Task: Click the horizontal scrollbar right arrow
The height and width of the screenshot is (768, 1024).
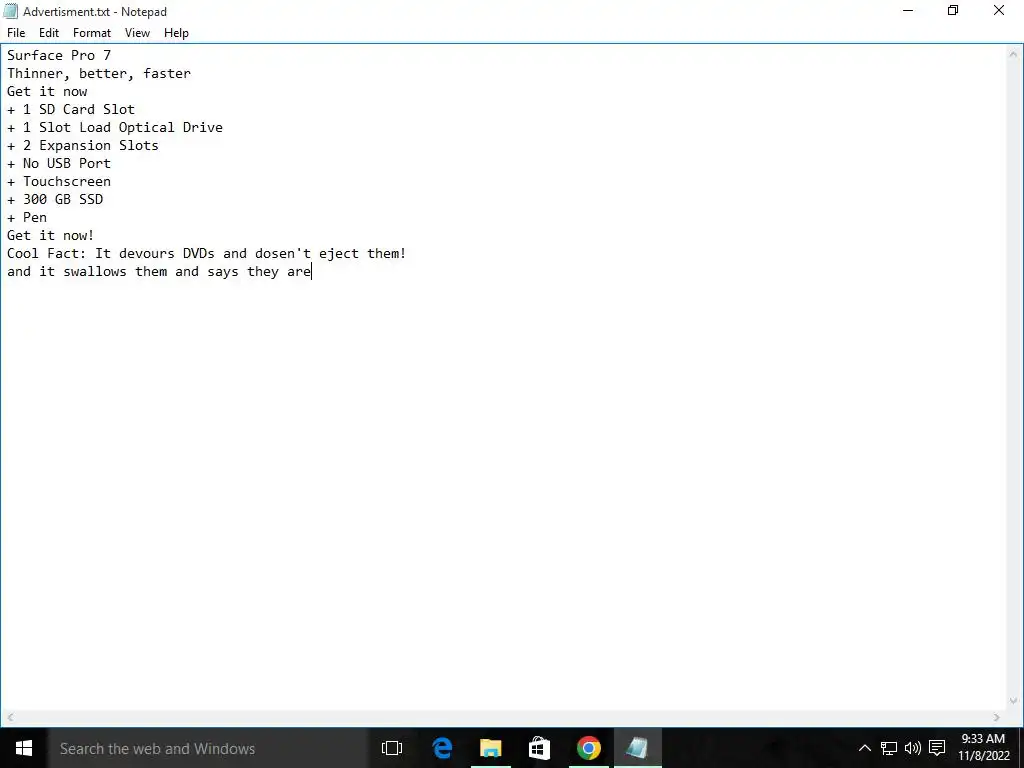Action: tap(997, 717)
